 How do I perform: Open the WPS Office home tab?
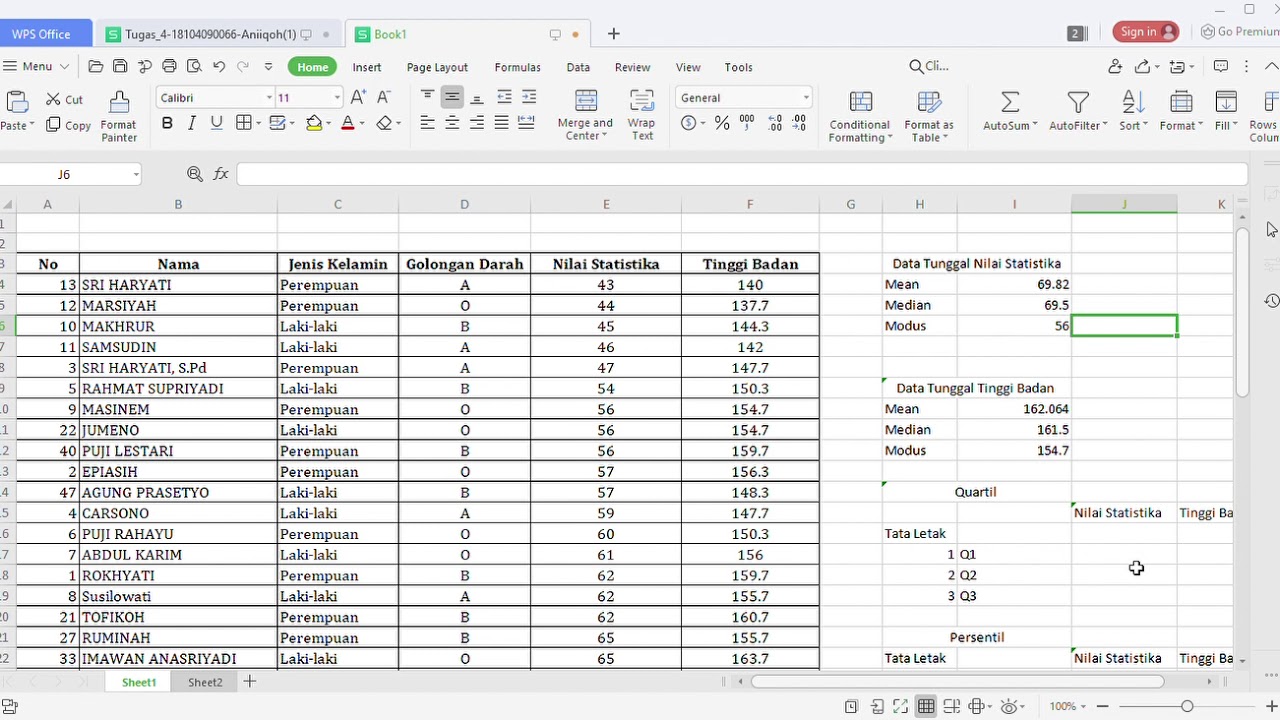[x=41, y=34]
